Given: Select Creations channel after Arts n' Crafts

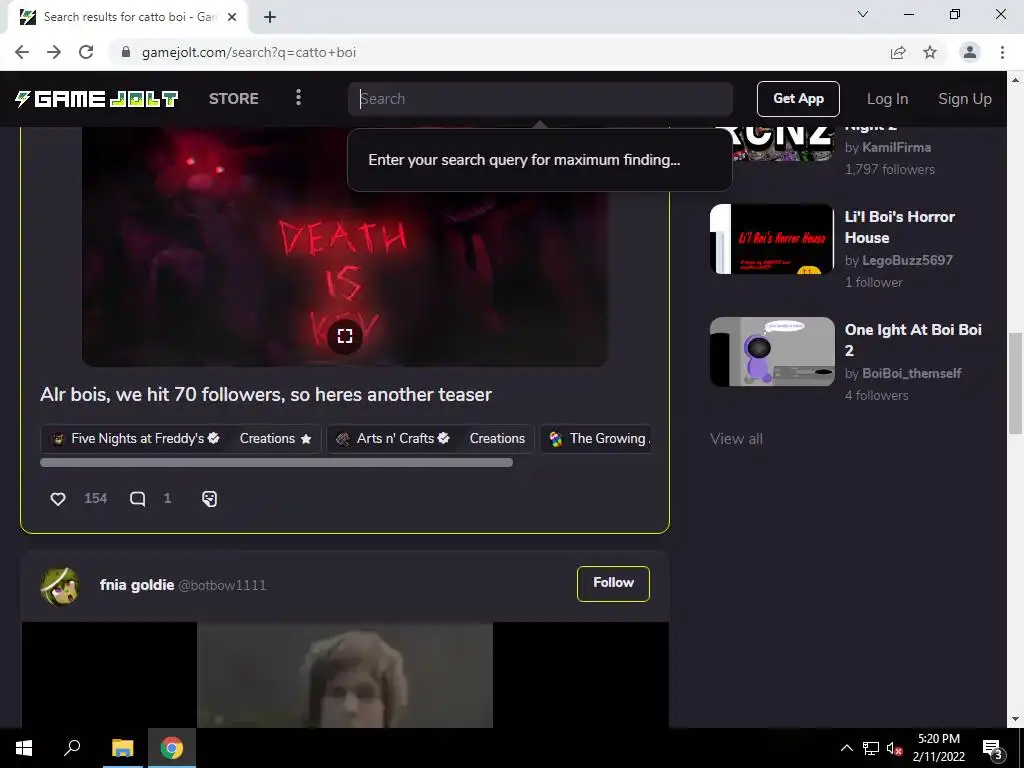Looking at the screenshot, I should [497, 439].
